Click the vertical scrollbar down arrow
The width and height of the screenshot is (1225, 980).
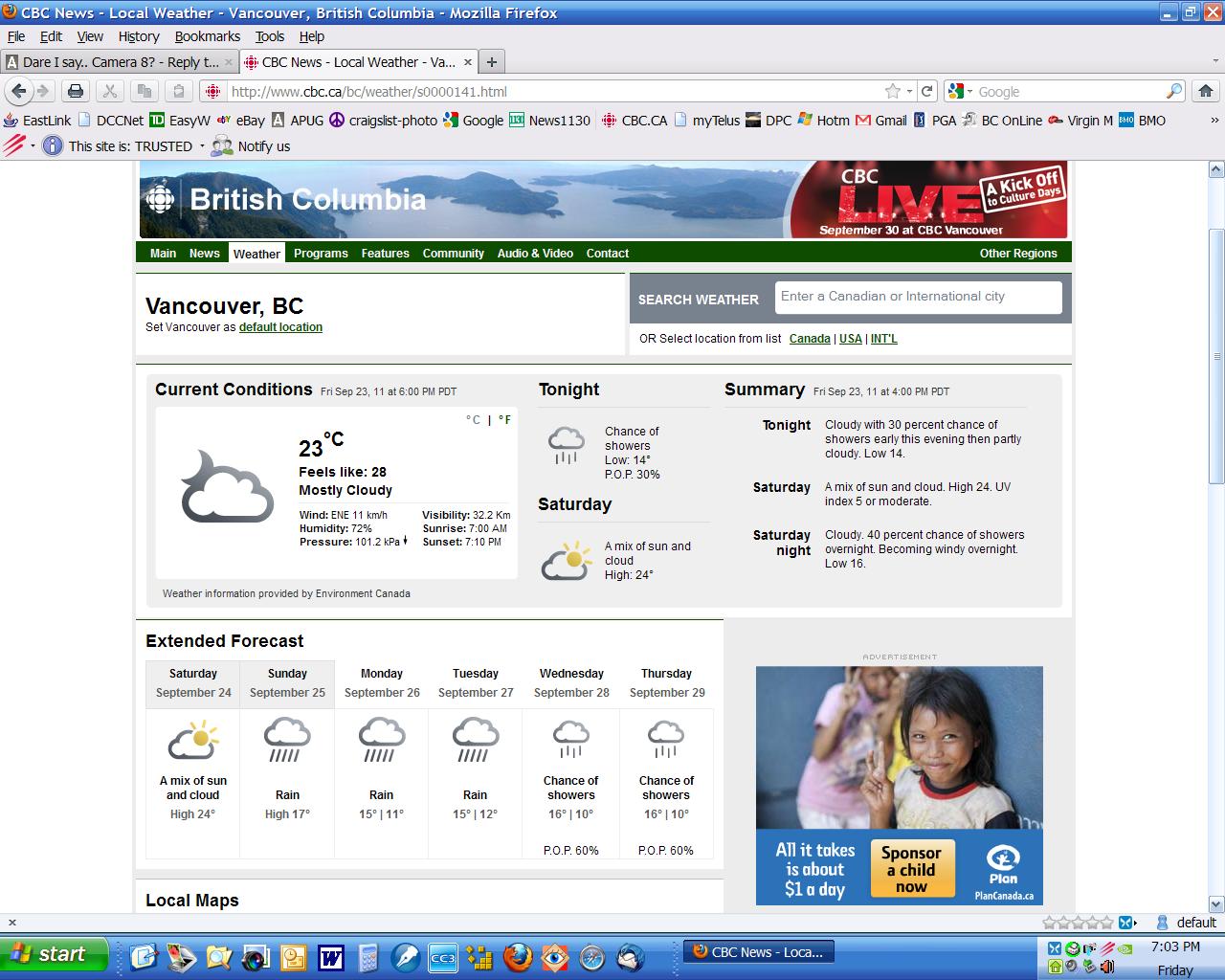coord(1216,902)
